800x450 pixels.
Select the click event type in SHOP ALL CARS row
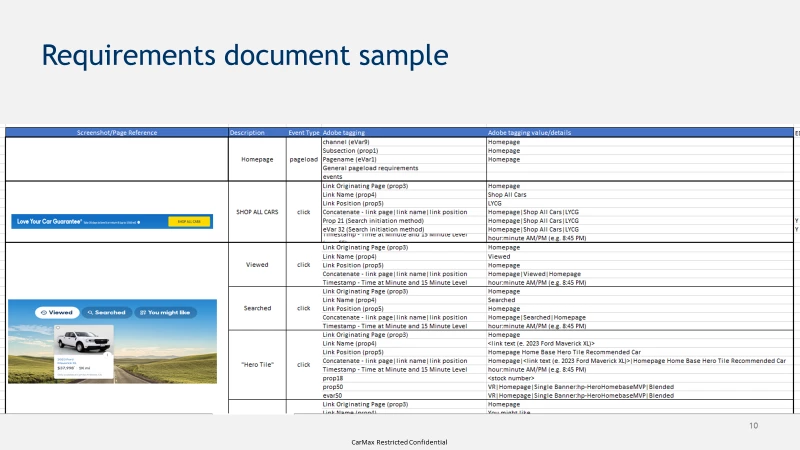click(x=304, y=212)
